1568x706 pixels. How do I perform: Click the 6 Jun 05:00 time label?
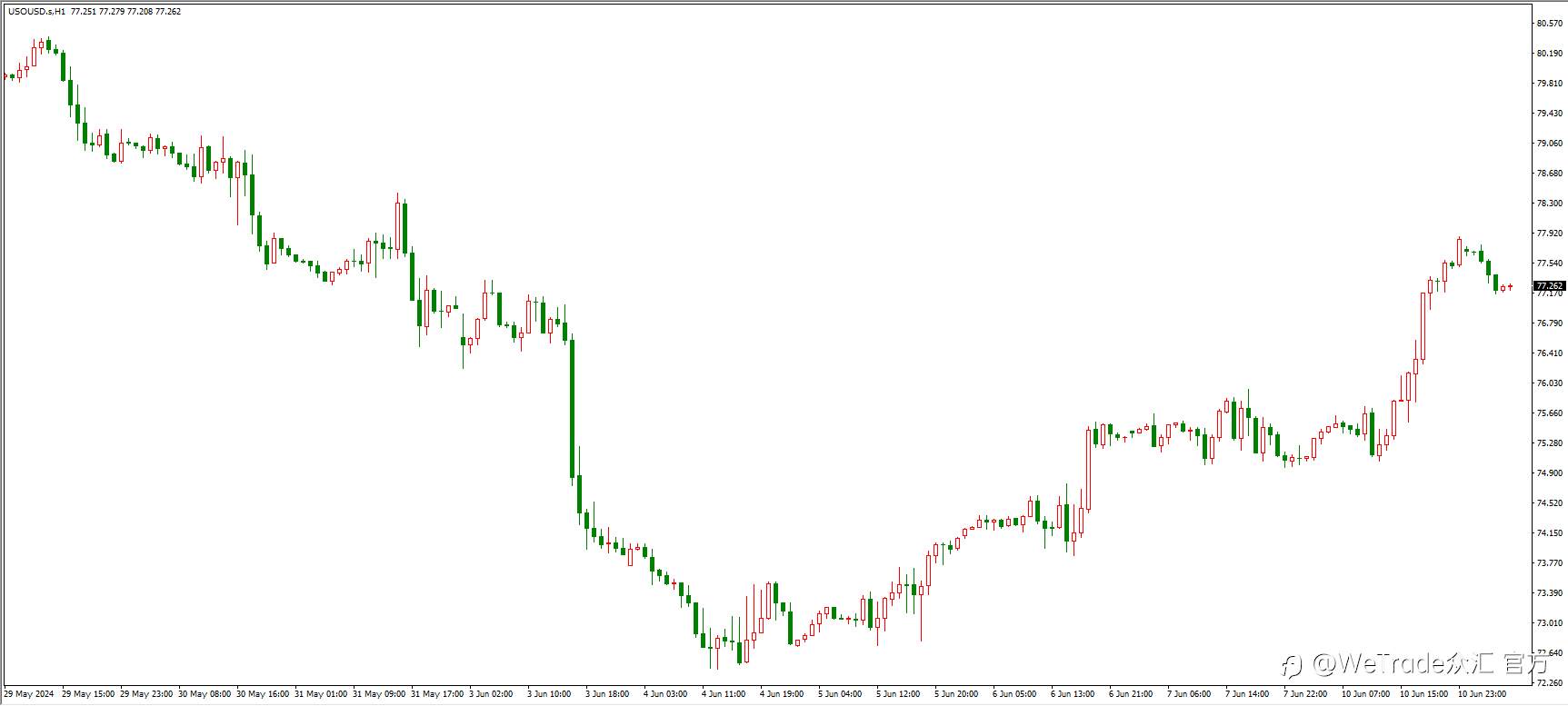click(x=1014, y=694)
